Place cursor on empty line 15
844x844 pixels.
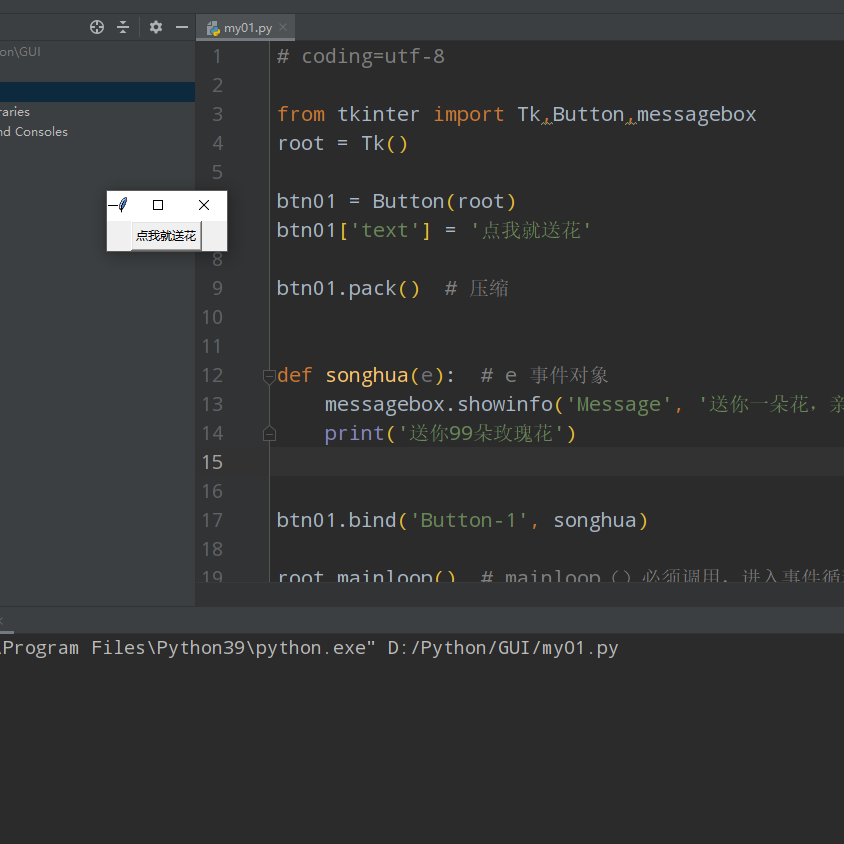pos(556,462)
